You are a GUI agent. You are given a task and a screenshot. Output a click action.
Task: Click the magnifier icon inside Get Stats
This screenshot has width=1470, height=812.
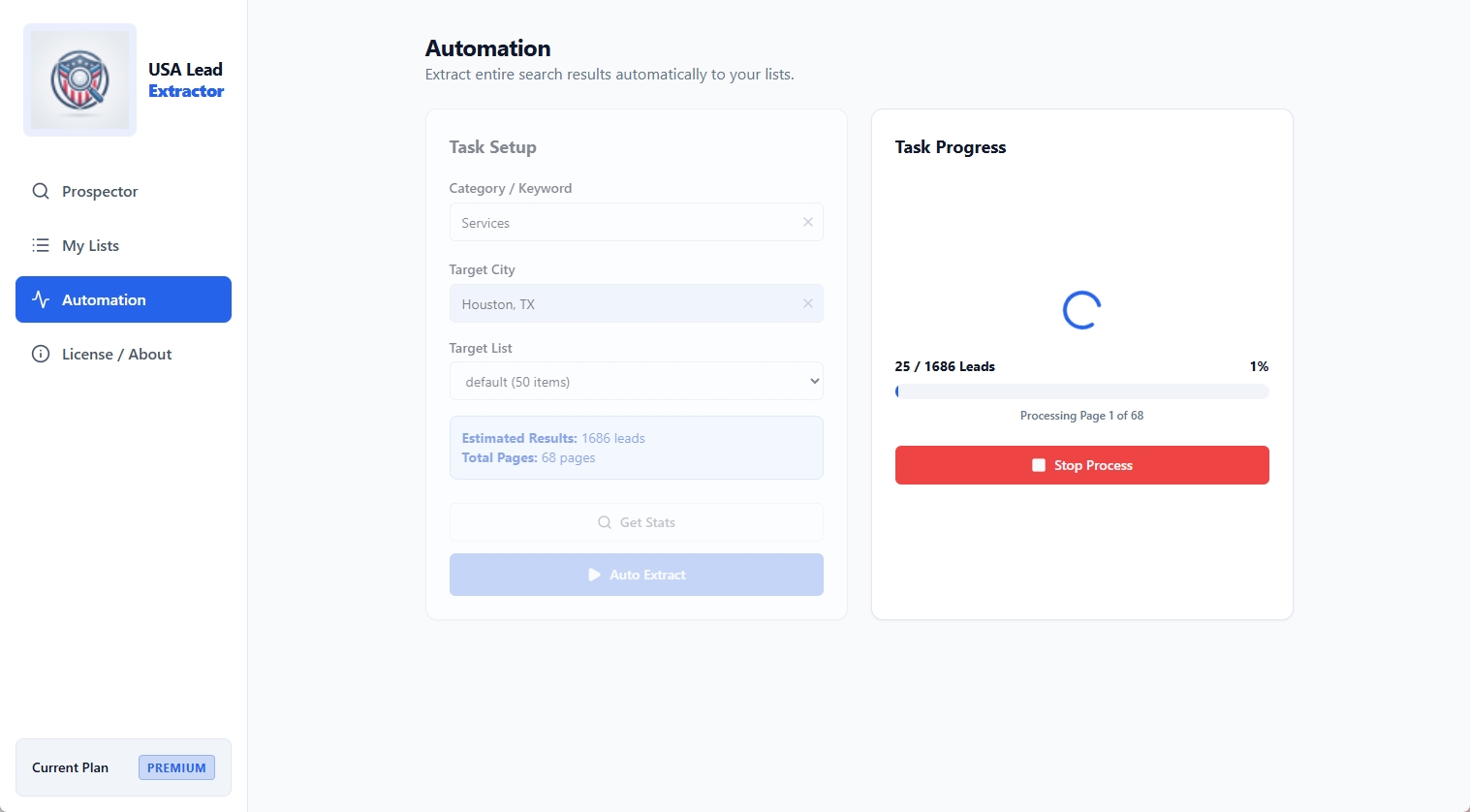coord(604,522)
